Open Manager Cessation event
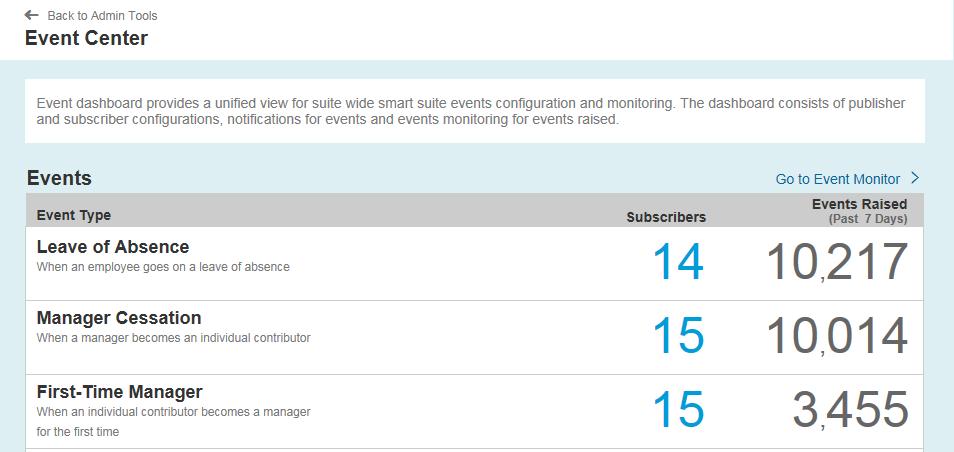The height and width of the screenshot is (452, 954). coord(118,318)
